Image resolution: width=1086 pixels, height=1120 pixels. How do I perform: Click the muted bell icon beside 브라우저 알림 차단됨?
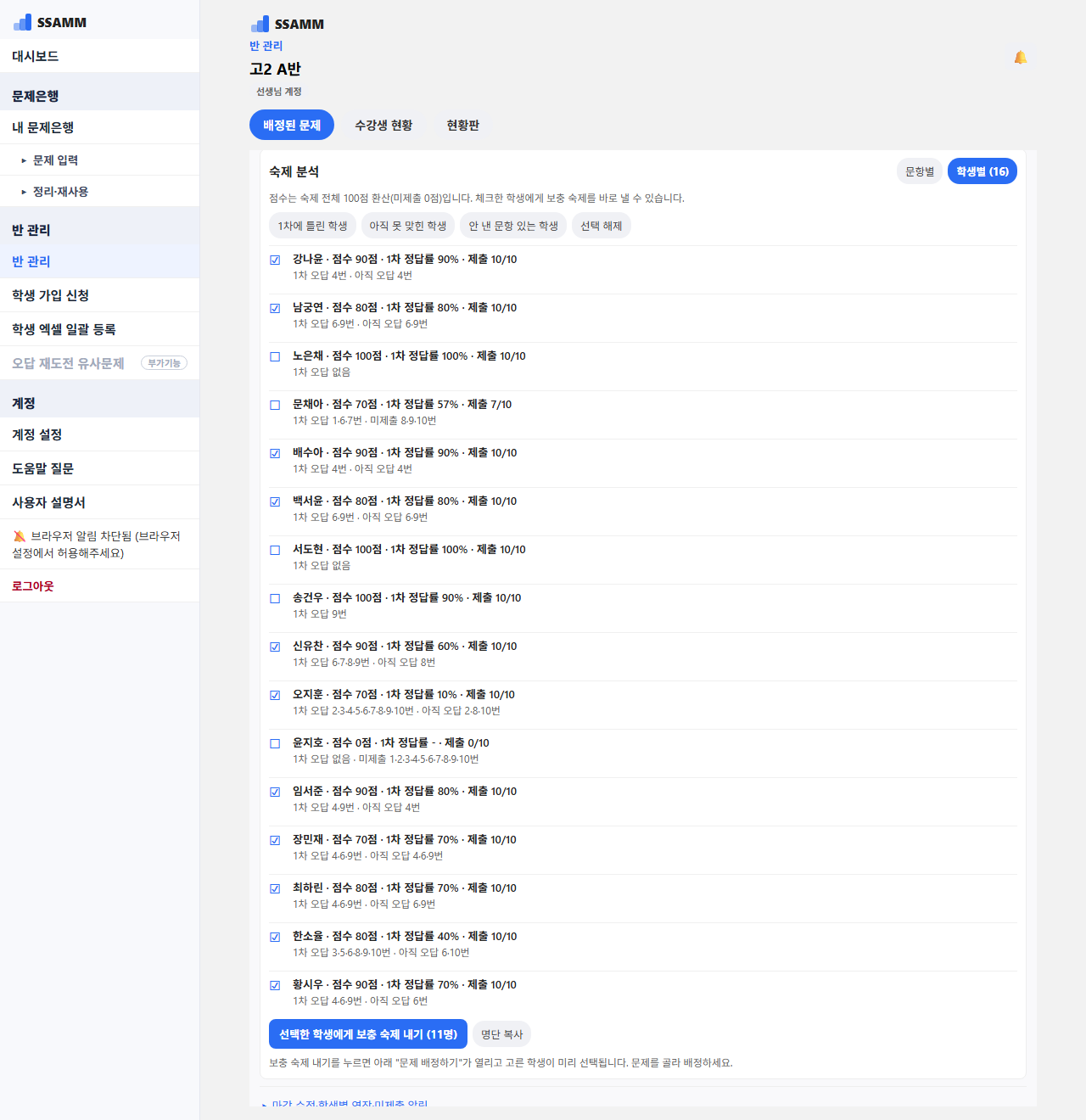click(x=20, y=536)
